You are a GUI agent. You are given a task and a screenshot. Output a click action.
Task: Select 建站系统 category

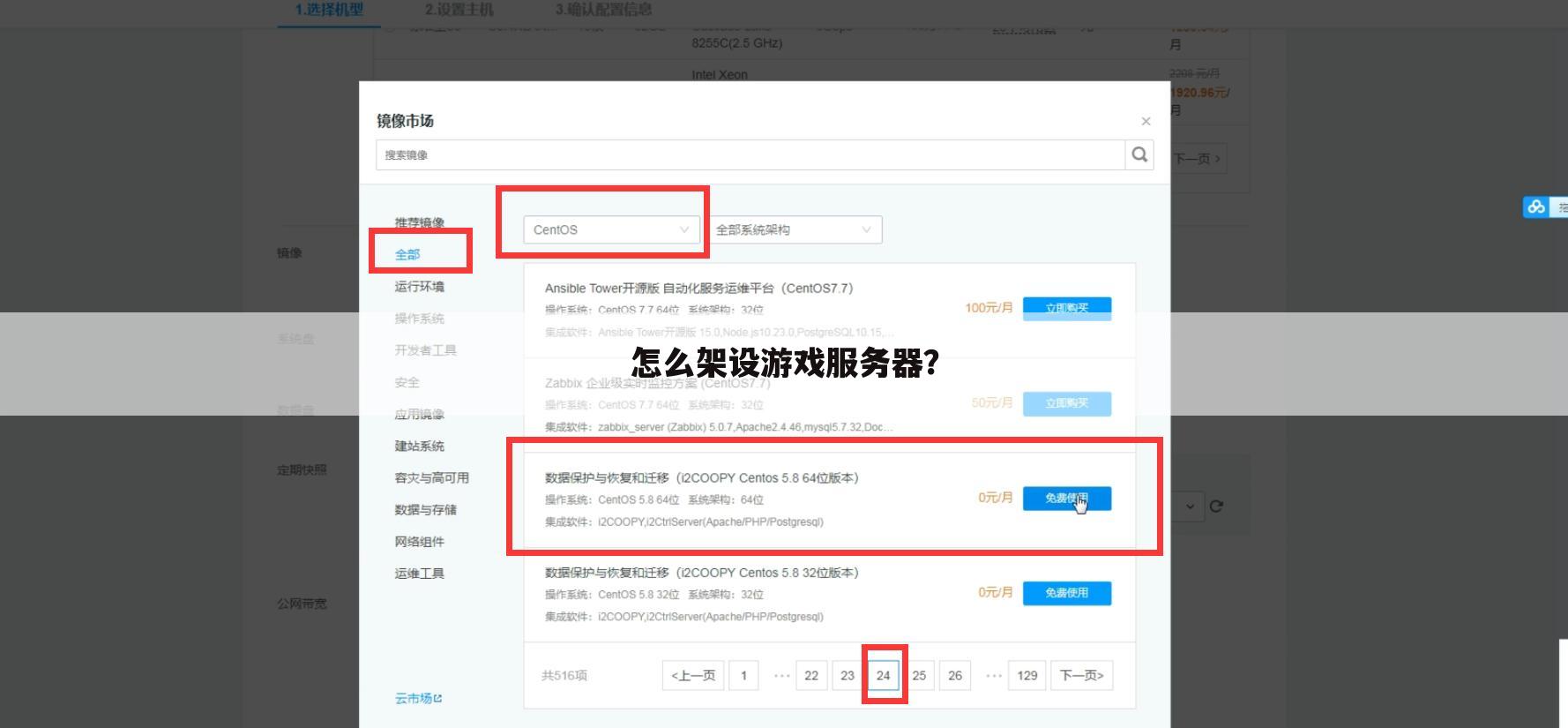419,446
